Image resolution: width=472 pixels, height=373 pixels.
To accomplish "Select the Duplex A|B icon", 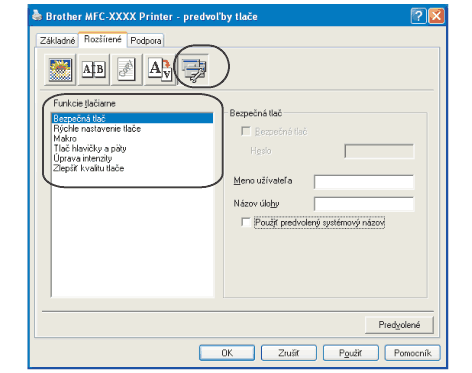I will coord(94,70).
